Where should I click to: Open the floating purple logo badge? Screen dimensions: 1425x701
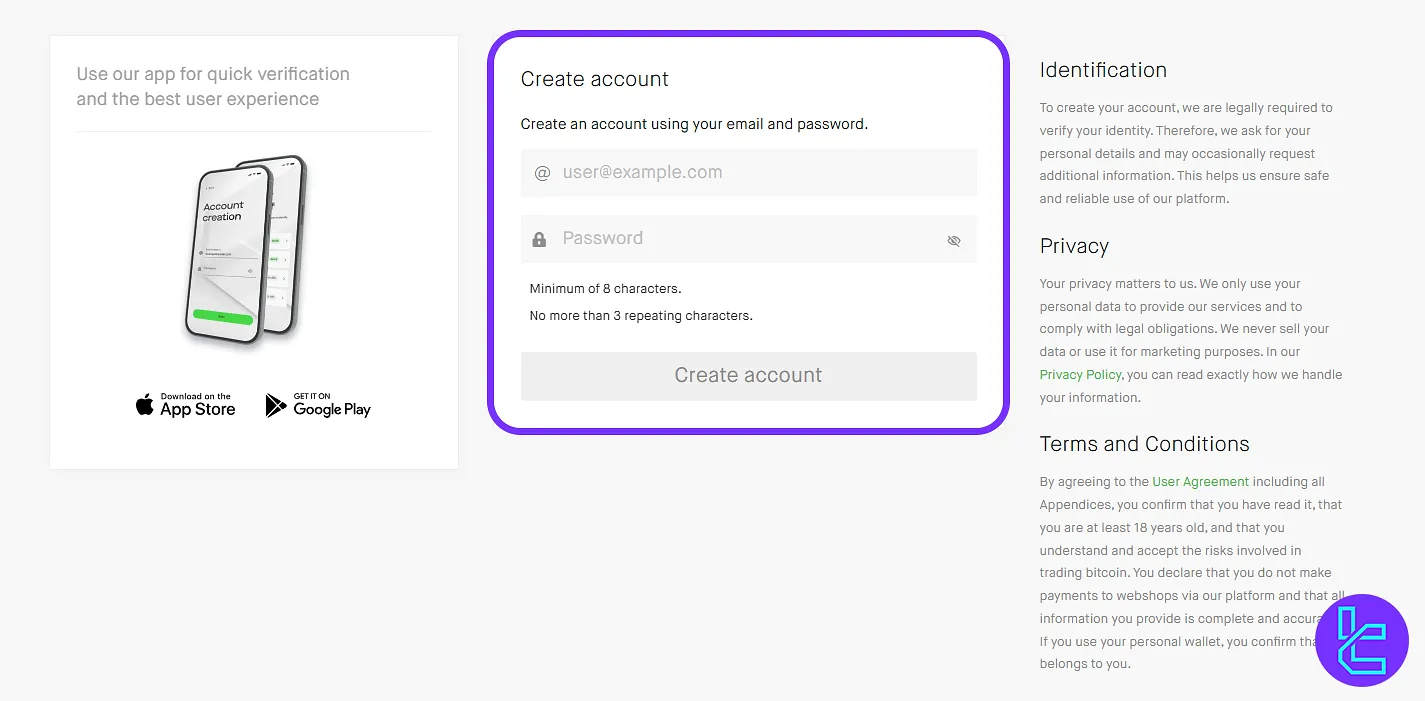[x=1361, y=641]
